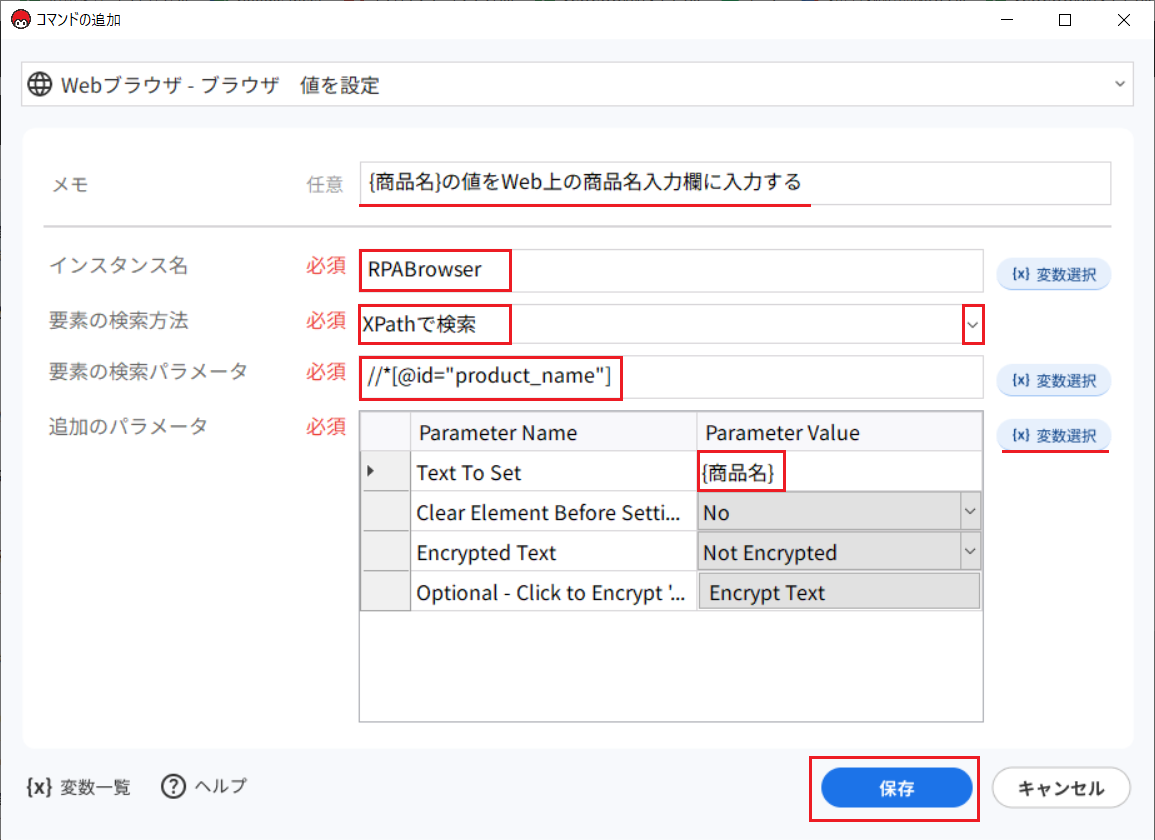This screenshot has height=840, width=1155.
Task: Select the Text To Set value cell
Action: coord(838,473)
